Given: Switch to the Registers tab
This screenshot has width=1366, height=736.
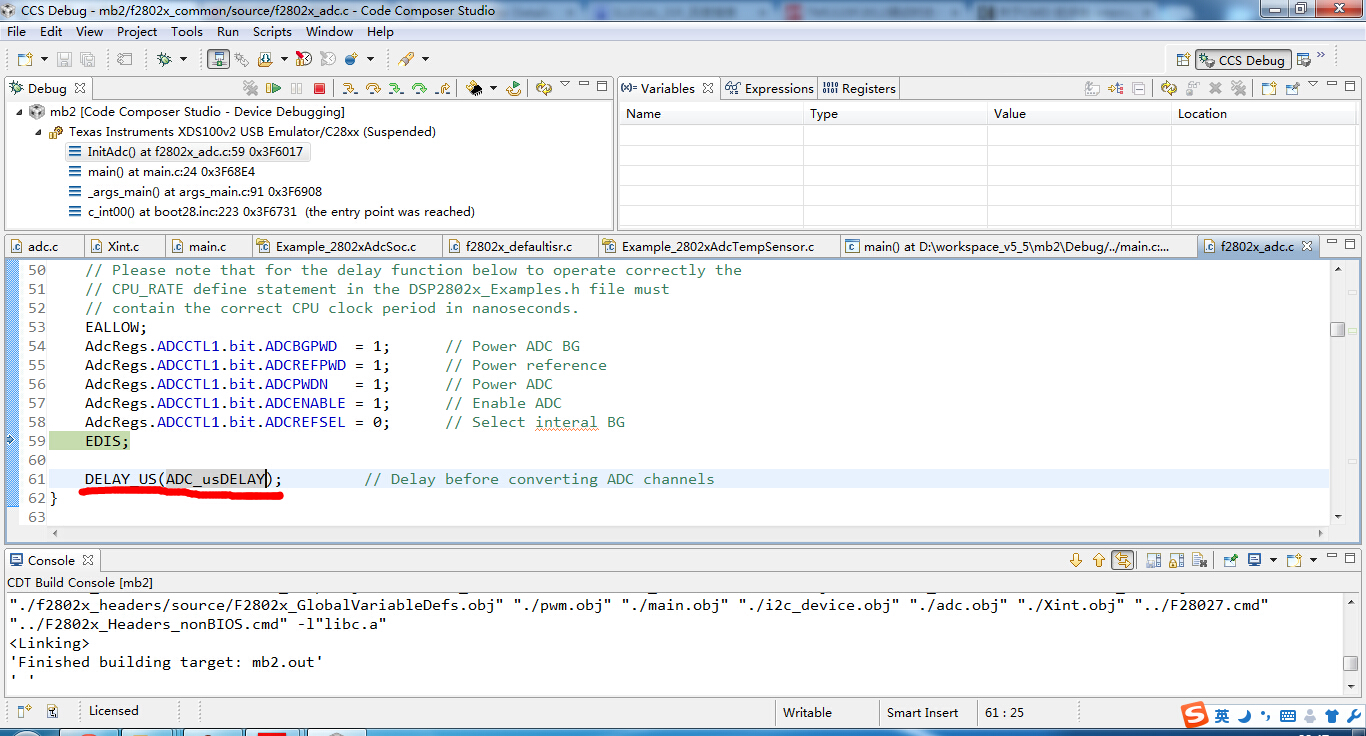Looking at the screenshot, I should [x=860, y=88].
